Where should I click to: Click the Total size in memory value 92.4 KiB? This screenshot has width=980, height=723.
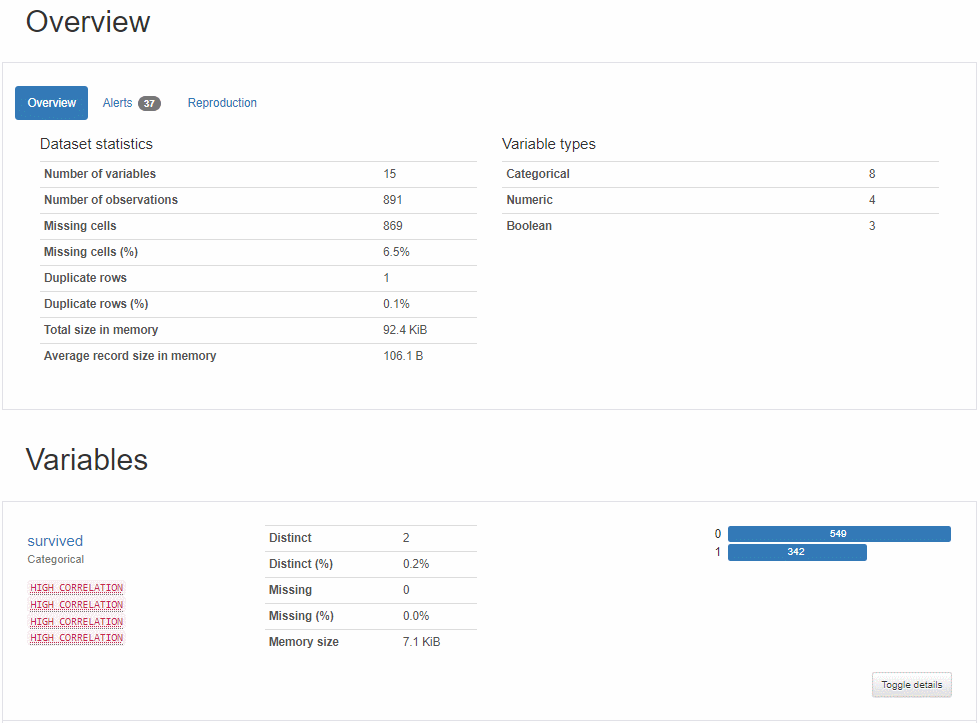coord(405,330)
